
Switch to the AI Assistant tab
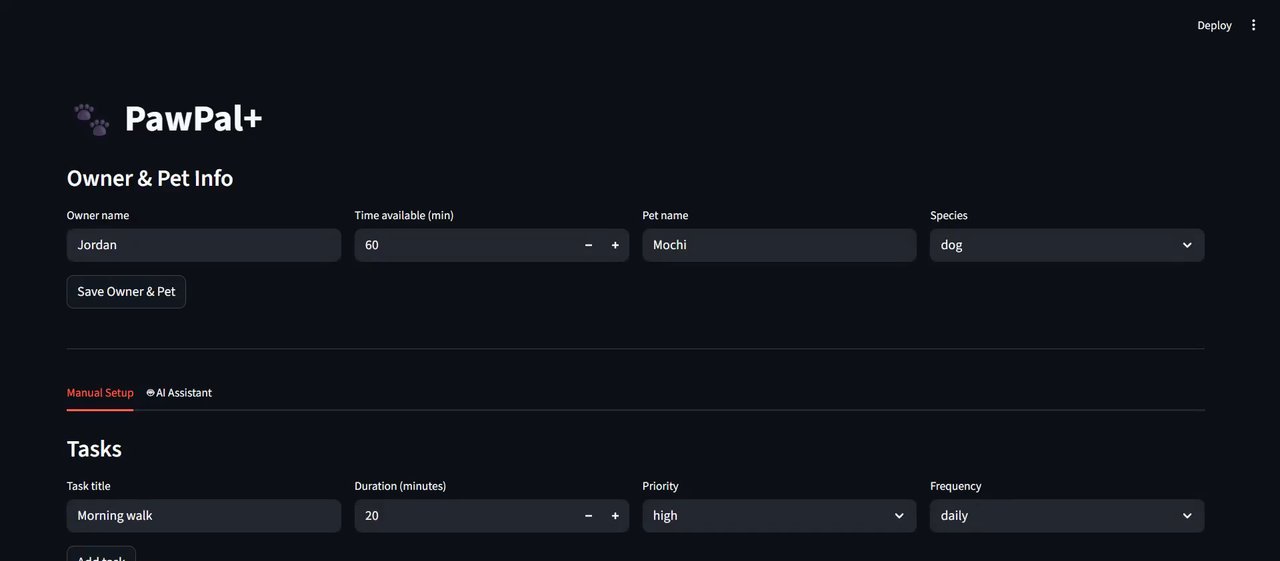[x=179, y=393]
